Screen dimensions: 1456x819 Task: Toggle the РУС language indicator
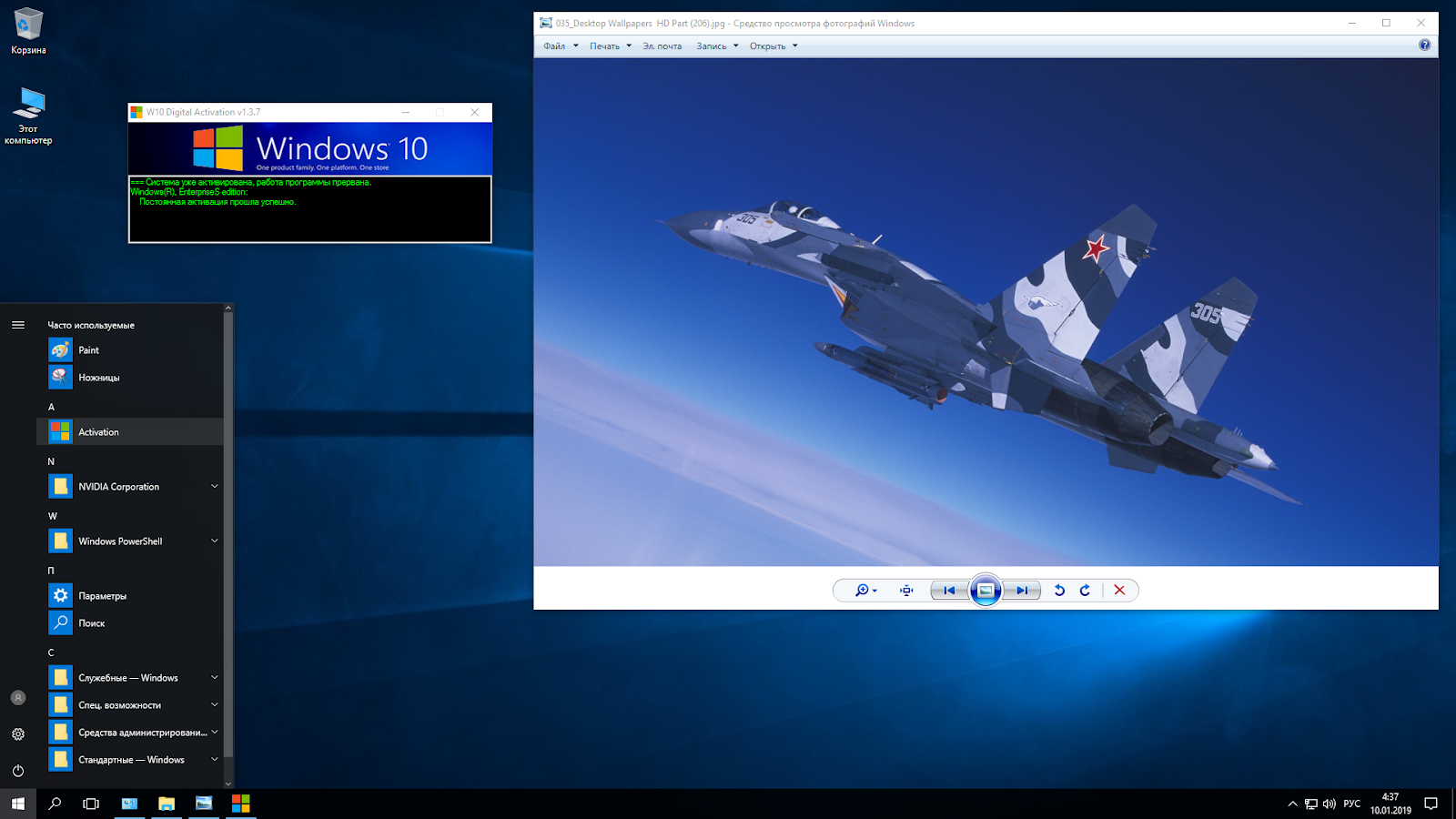(x=1350, y=803)
